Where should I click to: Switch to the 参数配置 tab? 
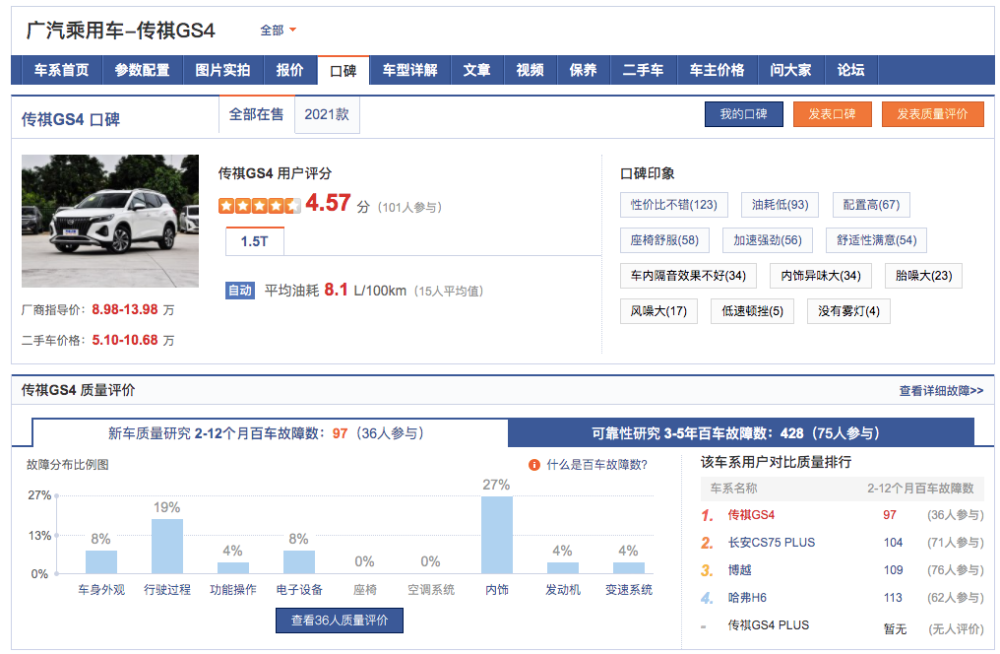[142, 70]
